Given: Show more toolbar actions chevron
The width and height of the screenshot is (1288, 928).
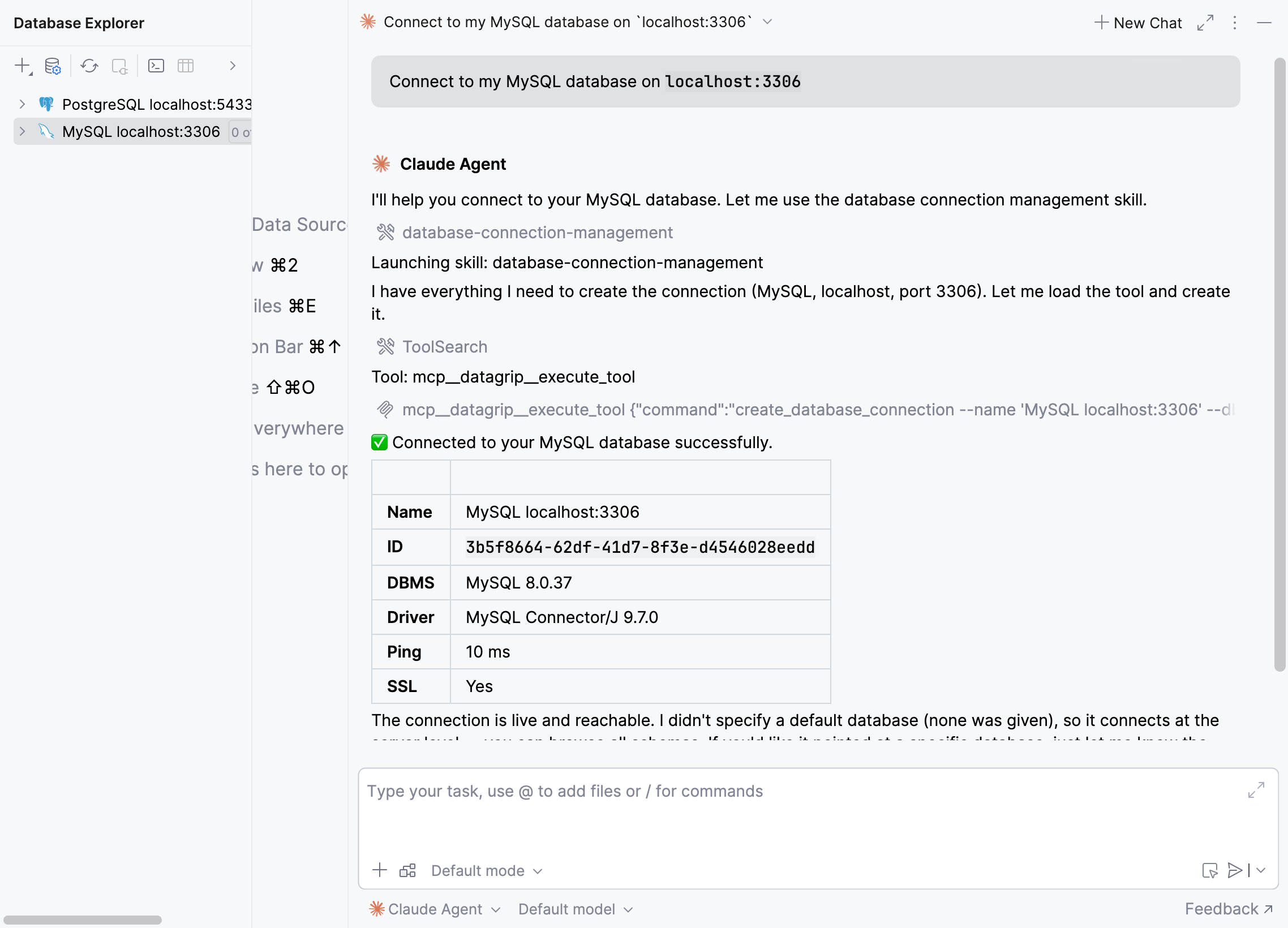Looking at the screenshot, I should 232,66.
